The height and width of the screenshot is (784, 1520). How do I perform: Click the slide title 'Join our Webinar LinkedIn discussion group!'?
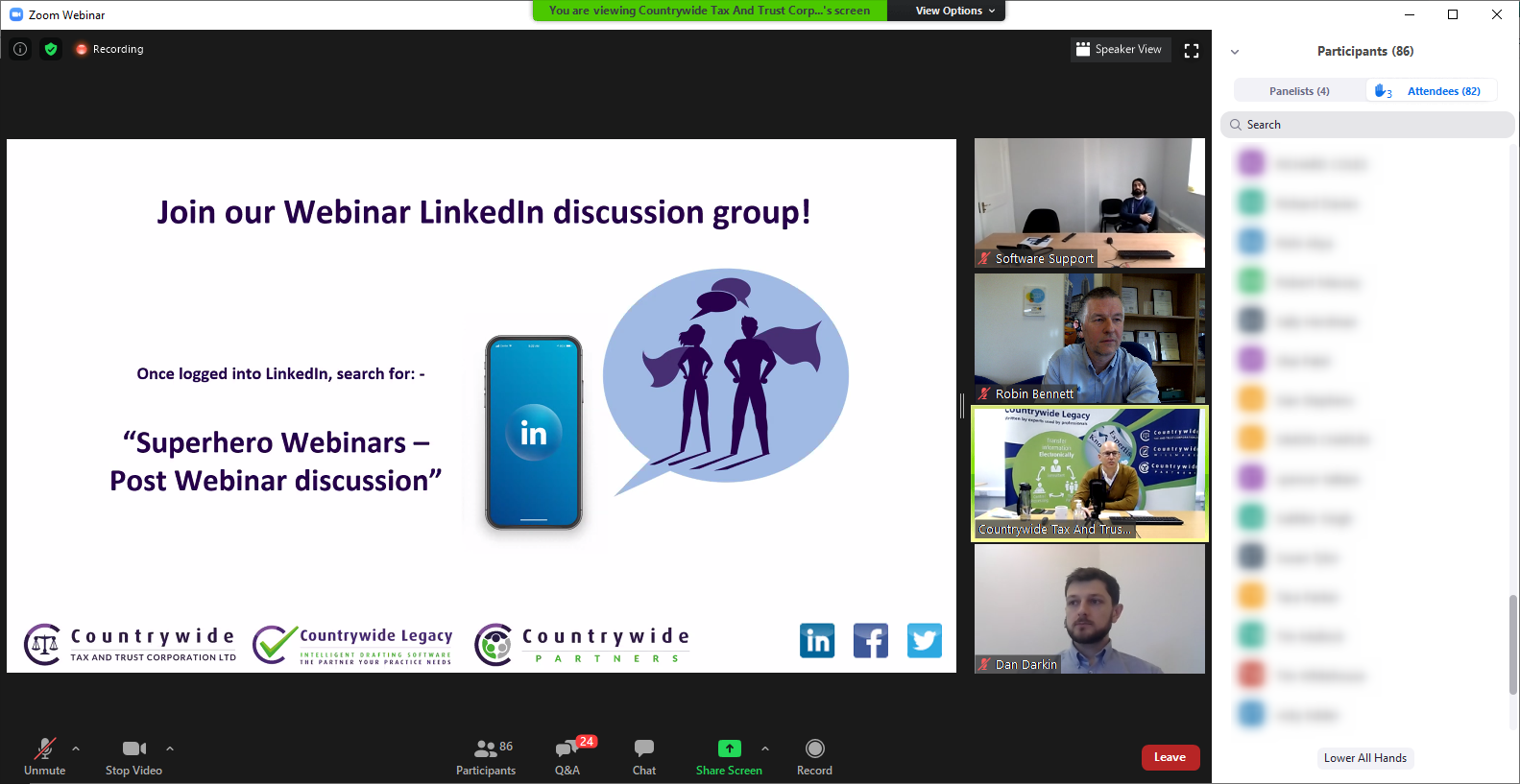click(x=484, y=212)
